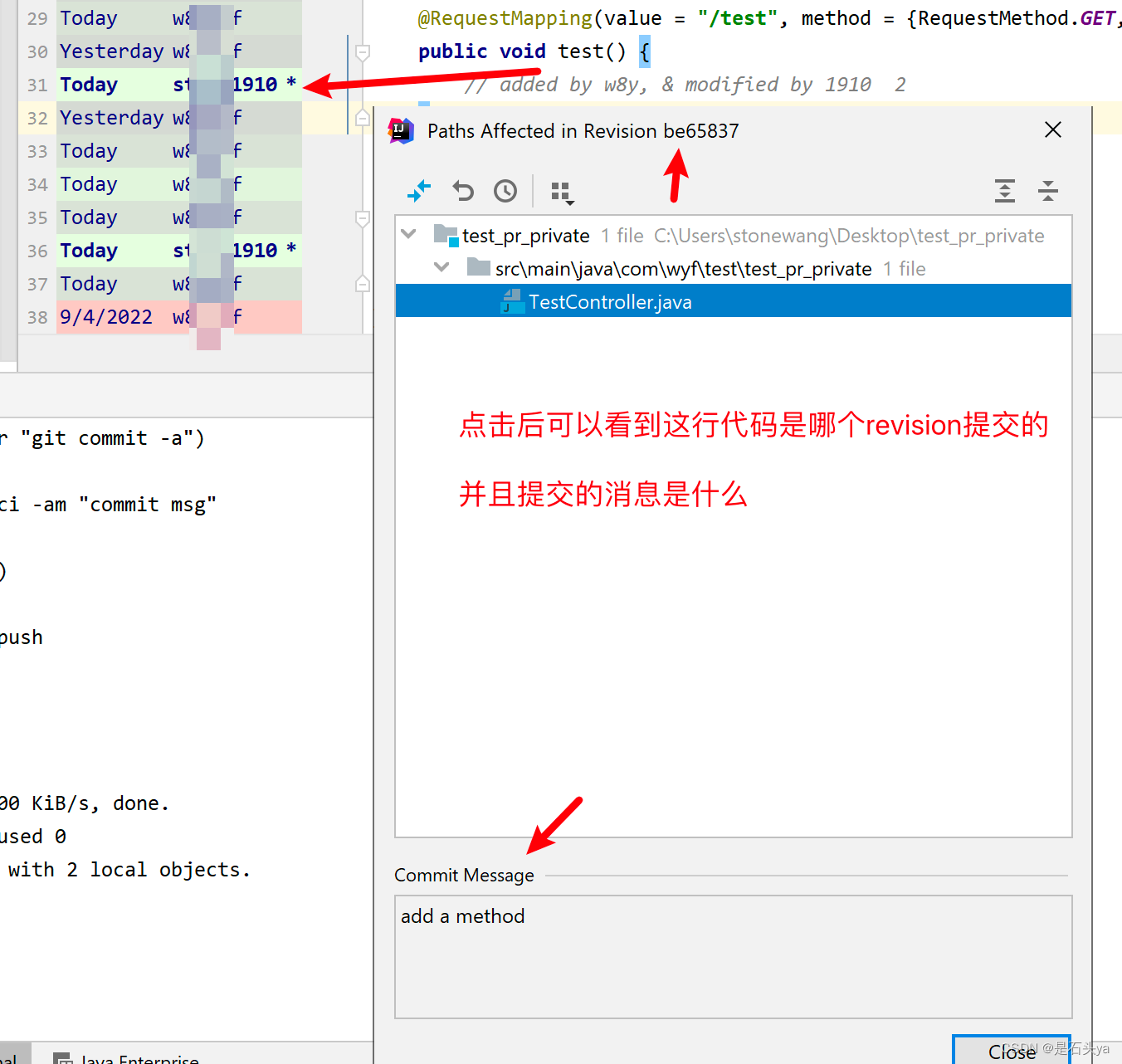Screen dimensions: 1122x1064
Task: Toggle the code fold marker near line 30
Action: (362, 51)
